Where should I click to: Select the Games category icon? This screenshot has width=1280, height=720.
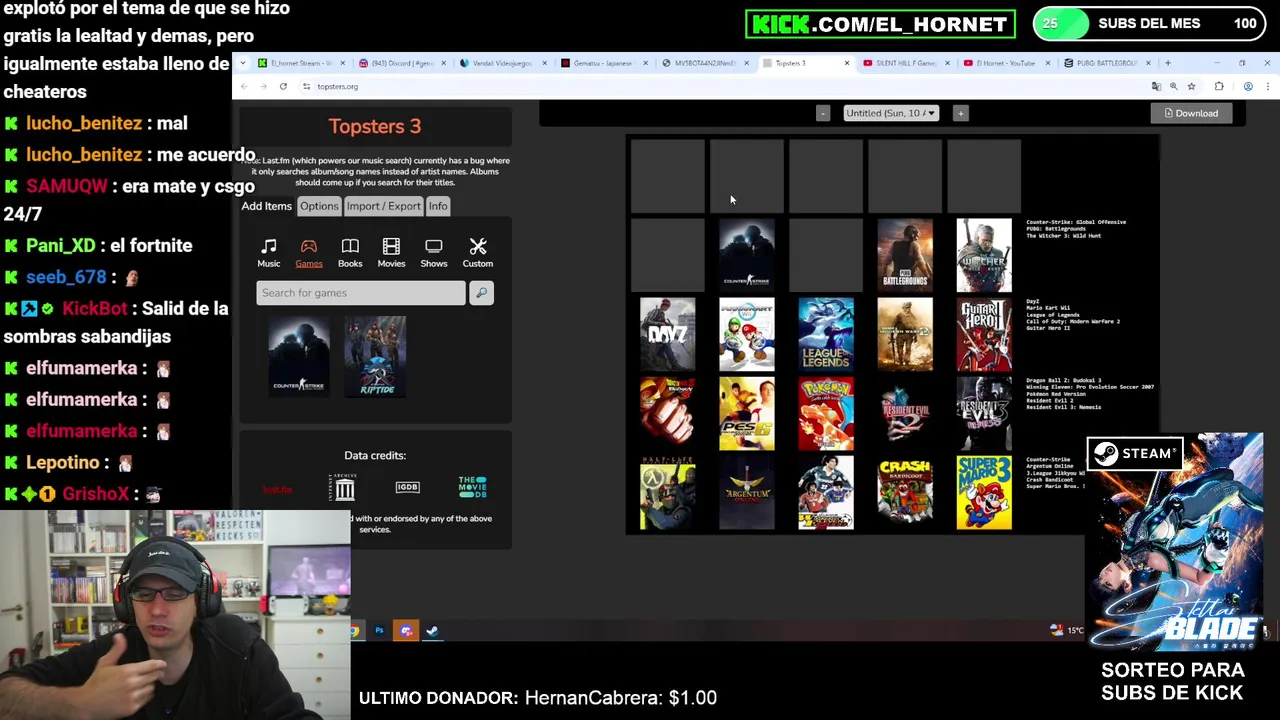pos(308,252)
